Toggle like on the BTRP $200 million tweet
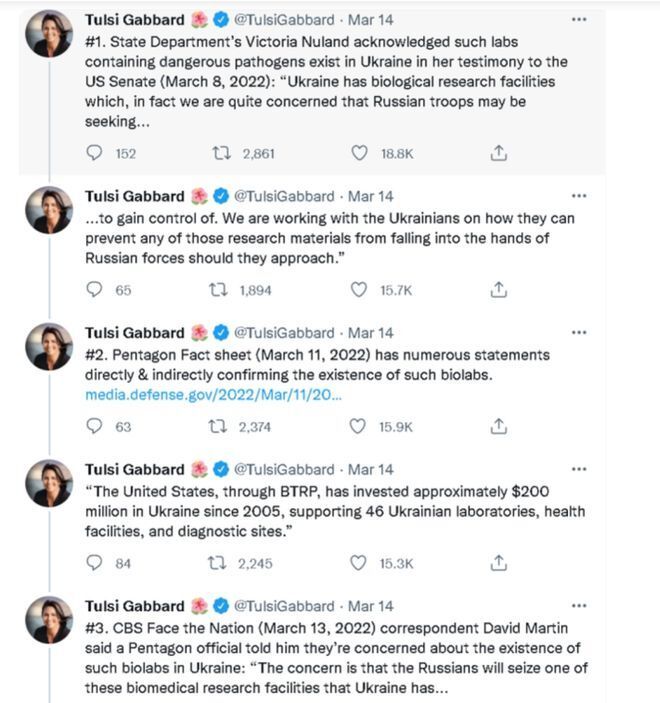The image size is (660, 703). tap(359, 563)
